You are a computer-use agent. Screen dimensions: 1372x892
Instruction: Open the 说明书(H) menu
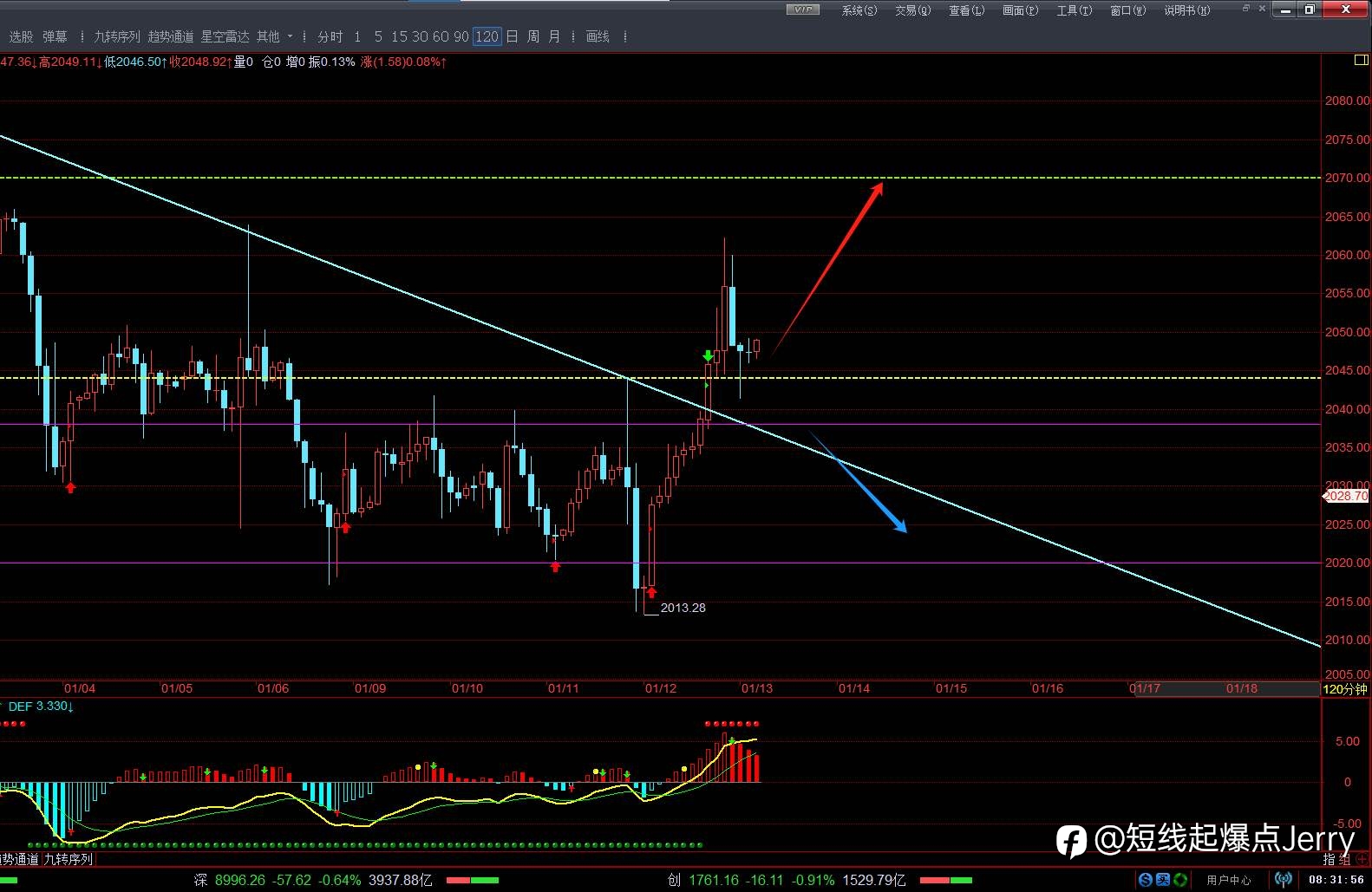(x=1187, y=10)
